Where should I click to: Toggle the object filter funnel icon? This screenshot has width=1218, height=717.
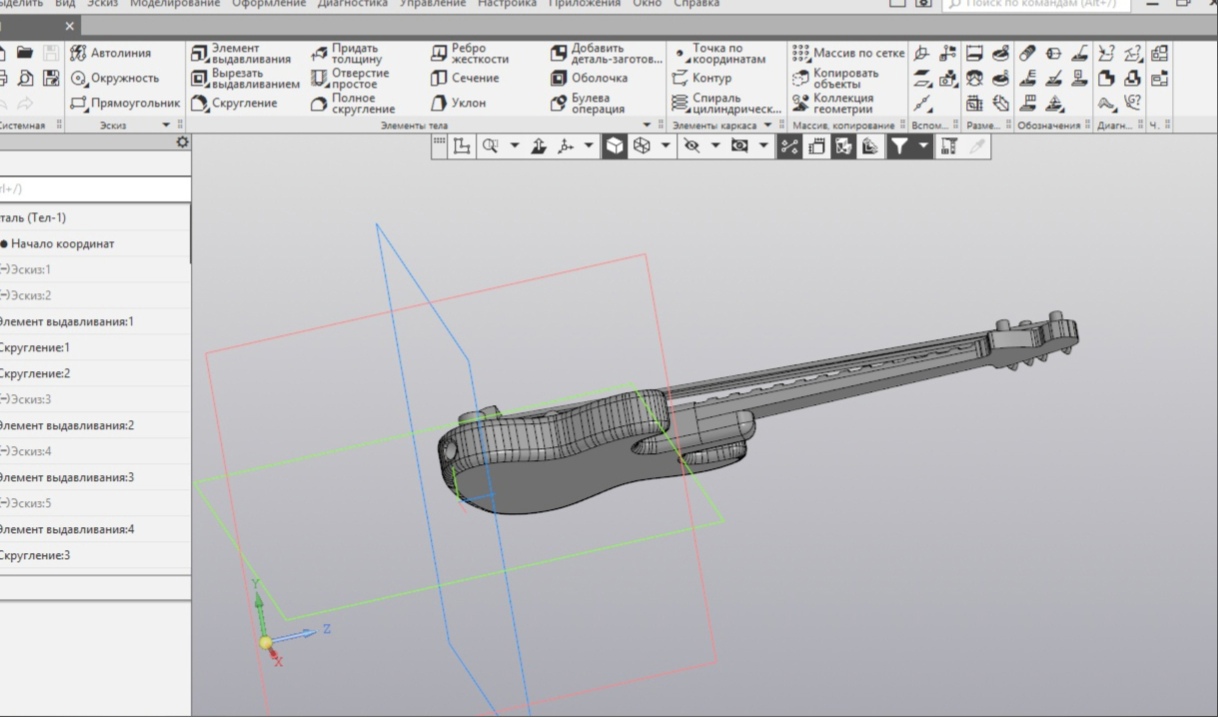click(901, 146)
